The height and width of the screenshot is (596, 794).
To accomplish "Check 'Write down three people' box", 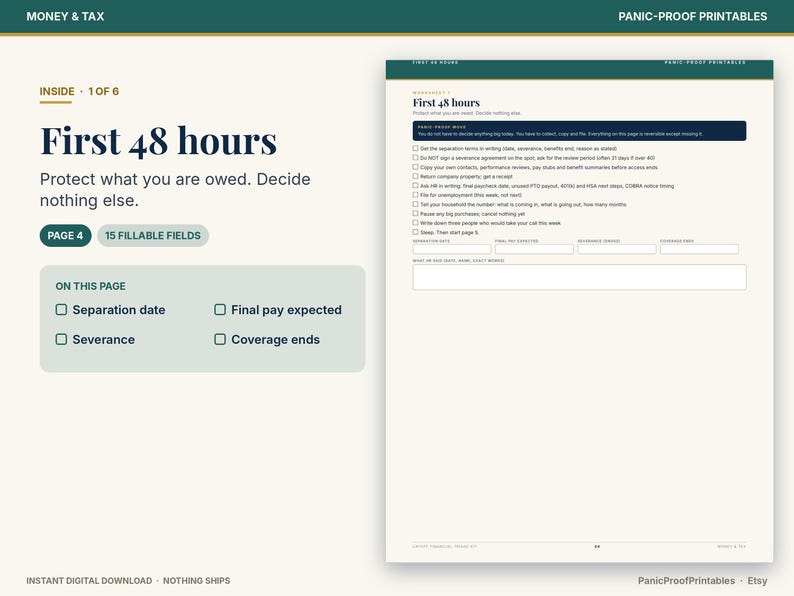I will click(x=415, y=223).
